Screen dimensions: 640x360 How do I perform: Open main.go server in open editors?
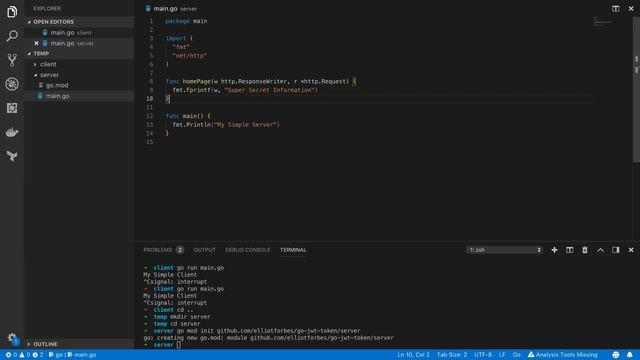pyautogui.click(x=79, y=43)
